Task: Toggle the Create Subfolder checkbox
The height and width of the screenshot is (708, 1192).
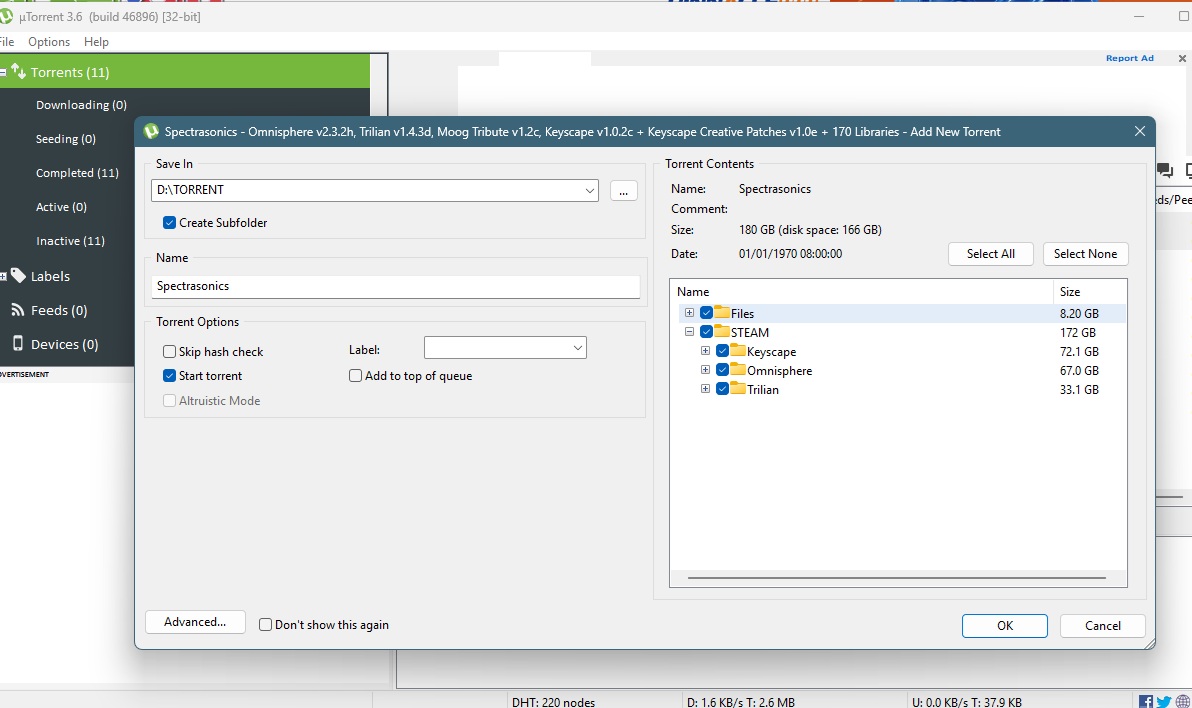Action: tap(170, 223)
